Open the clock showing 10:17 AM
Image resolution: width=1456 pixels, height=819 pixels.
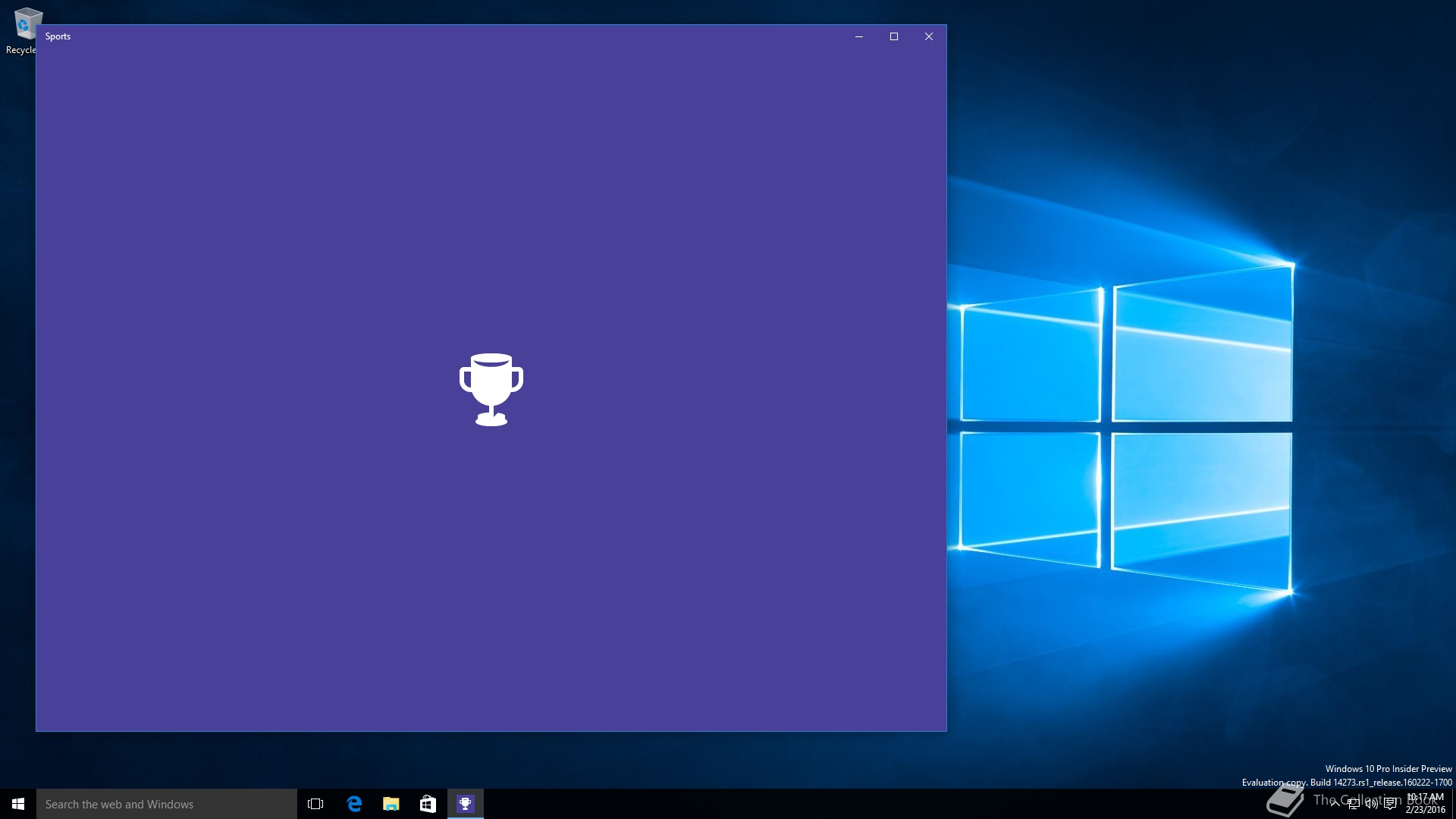point(1426,804)
